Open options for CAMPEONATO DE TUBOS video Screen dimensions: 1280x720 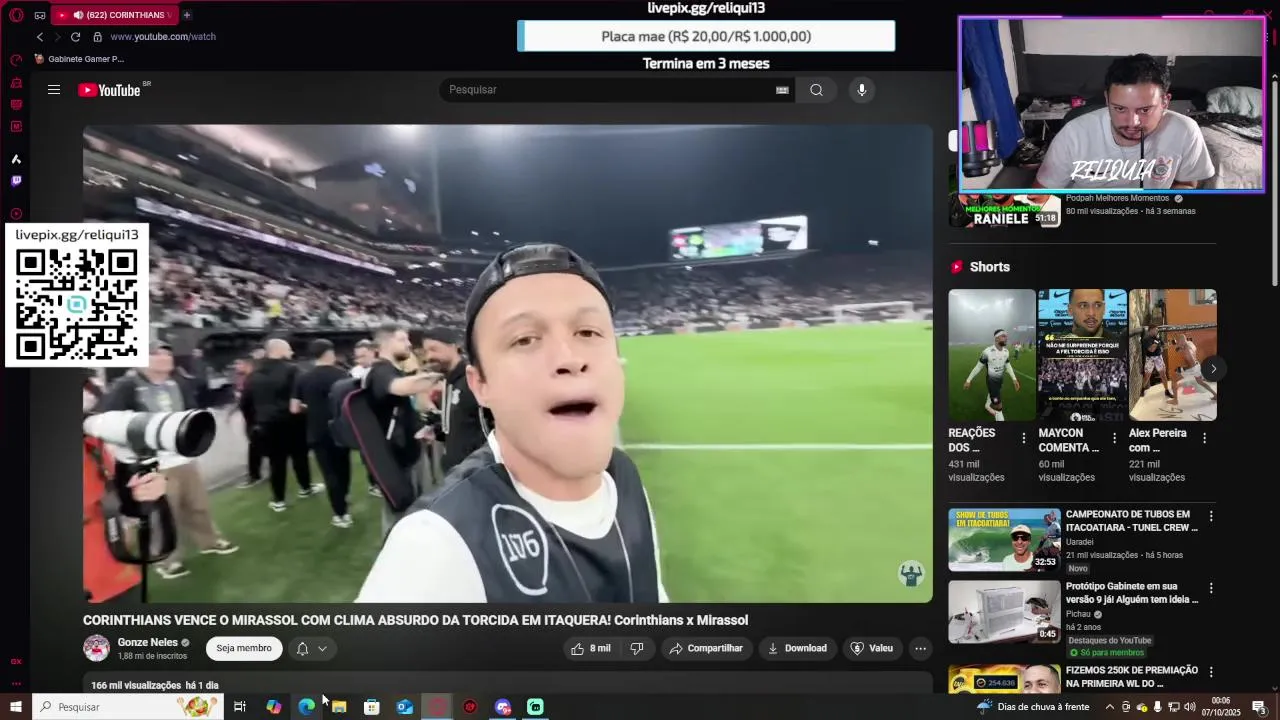click(1211, 517)
